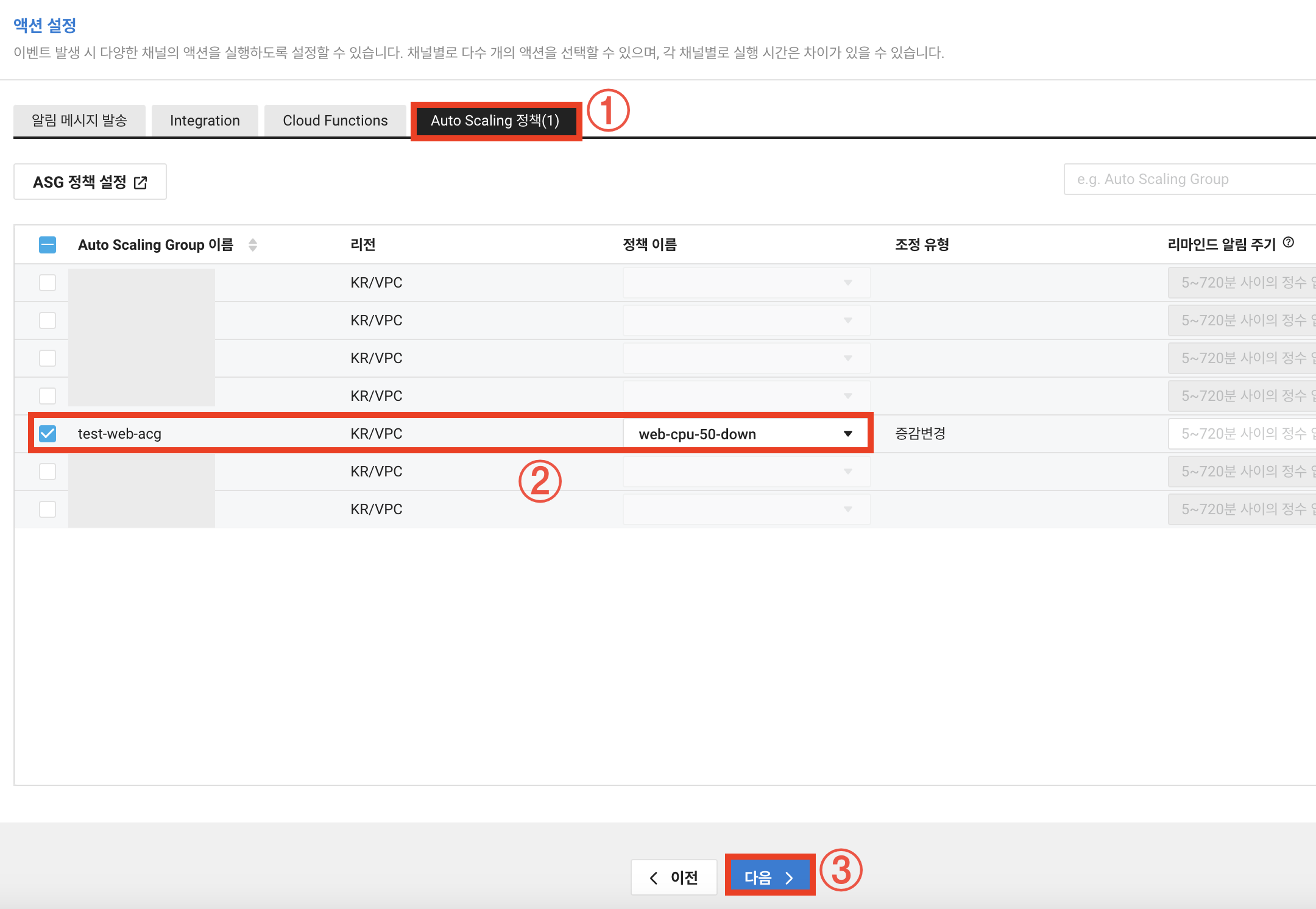Screen dimensions: 1316x909
Task: Click the 이전 button
Action: [x=674, y=877]
